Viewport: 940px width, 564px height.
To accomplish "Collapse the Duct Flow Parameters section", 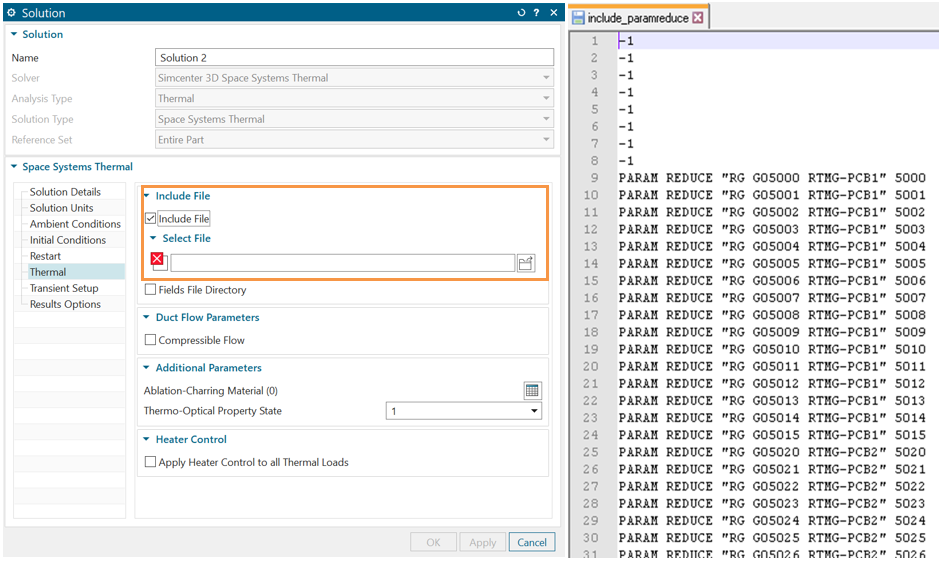I will (x=147, y=318).
